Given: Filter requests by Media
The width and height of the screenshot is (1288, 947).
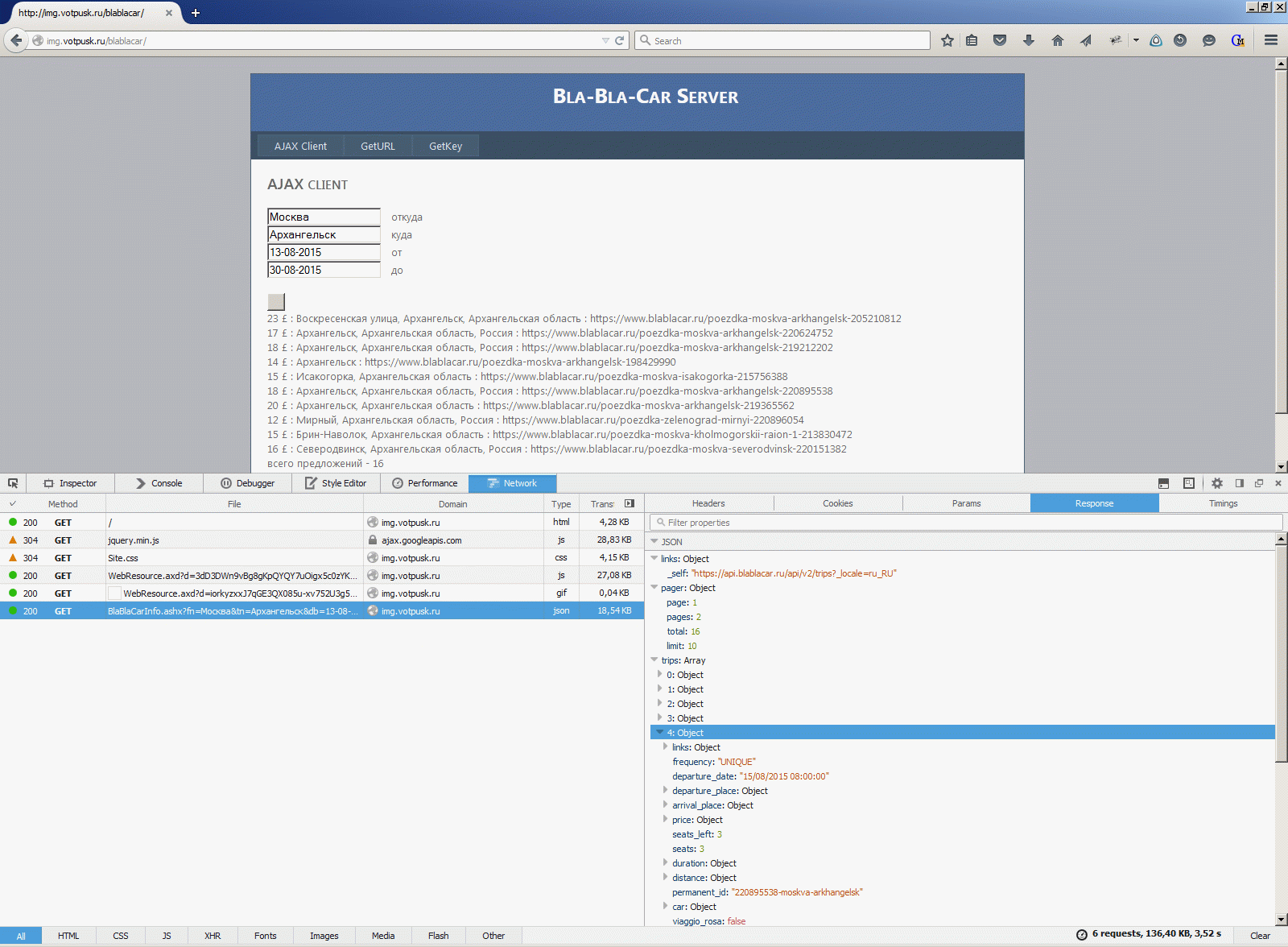Looking at the screenshot, I should [x=383, y=936].
